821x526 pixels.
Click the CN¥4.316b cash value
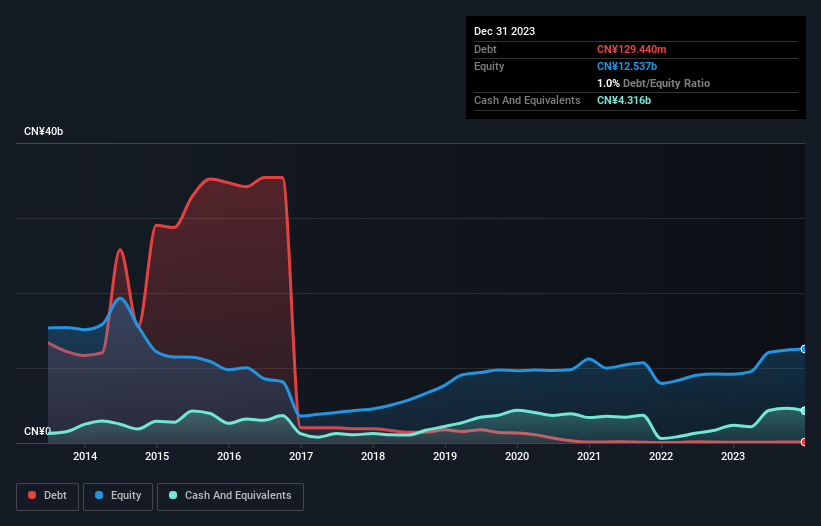tap(624, 100)
